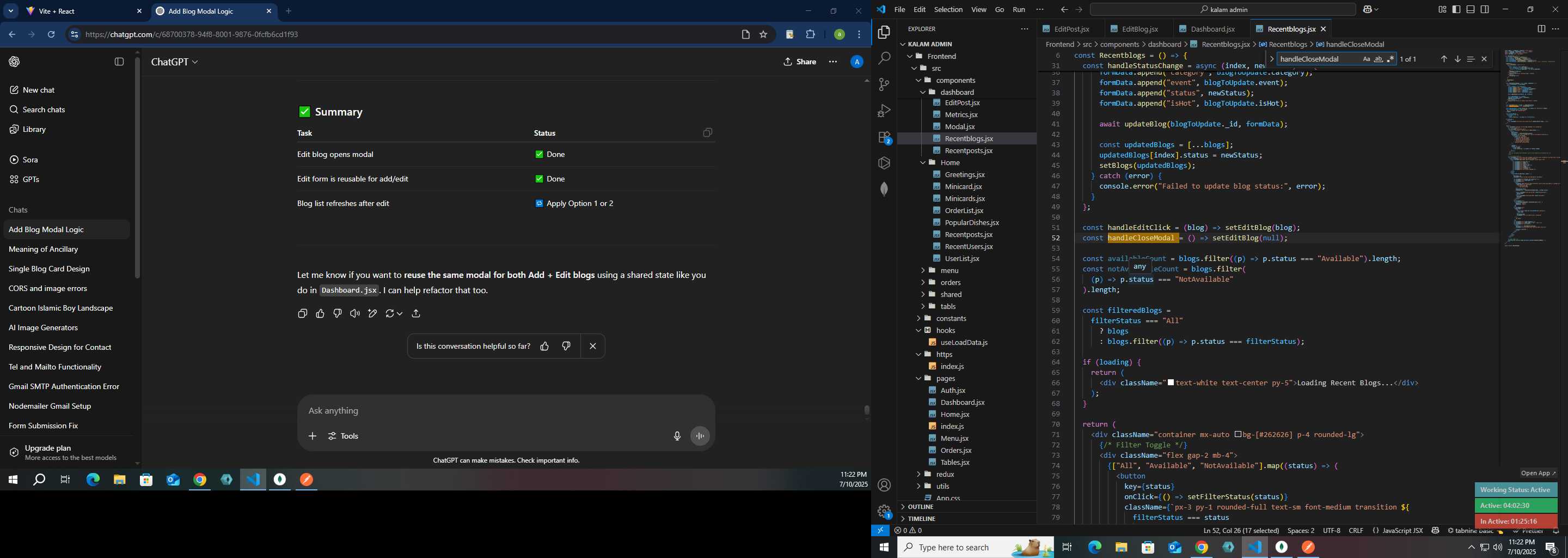Click the split editor right icon
The height and width of the screenshot is (558, 1568).
click(x=1541, y=29)
